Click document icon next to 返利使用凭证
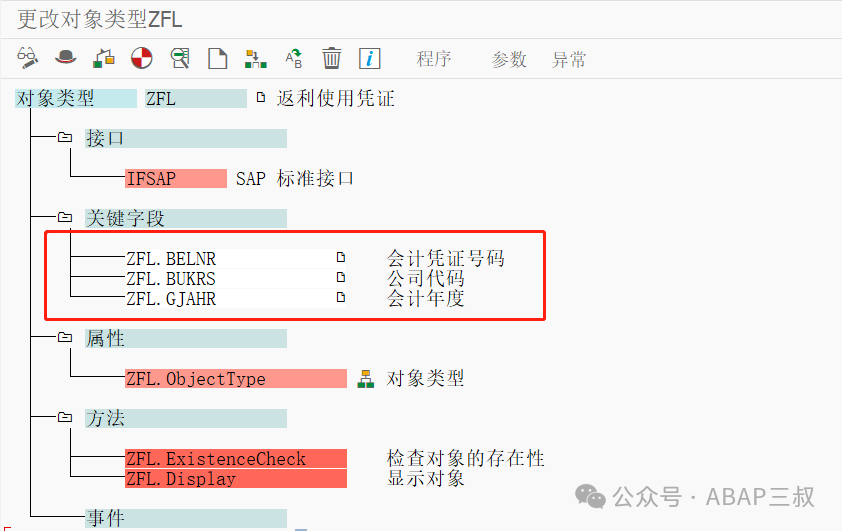This screenshot has width=842, height=531. tap(261, 98)
